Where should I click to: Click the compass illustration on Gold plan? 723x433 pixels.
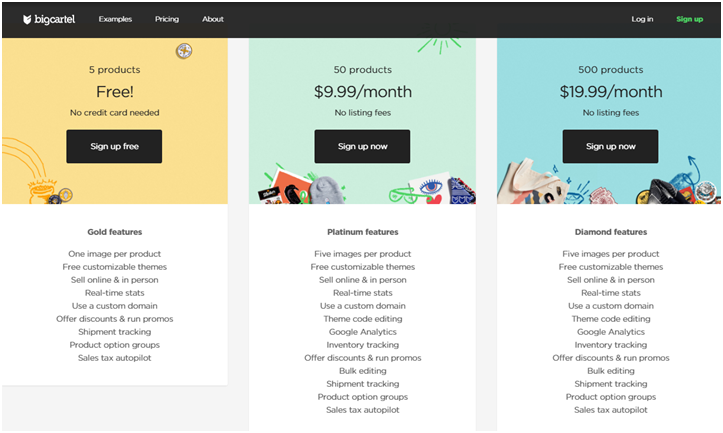click(183, 50)
